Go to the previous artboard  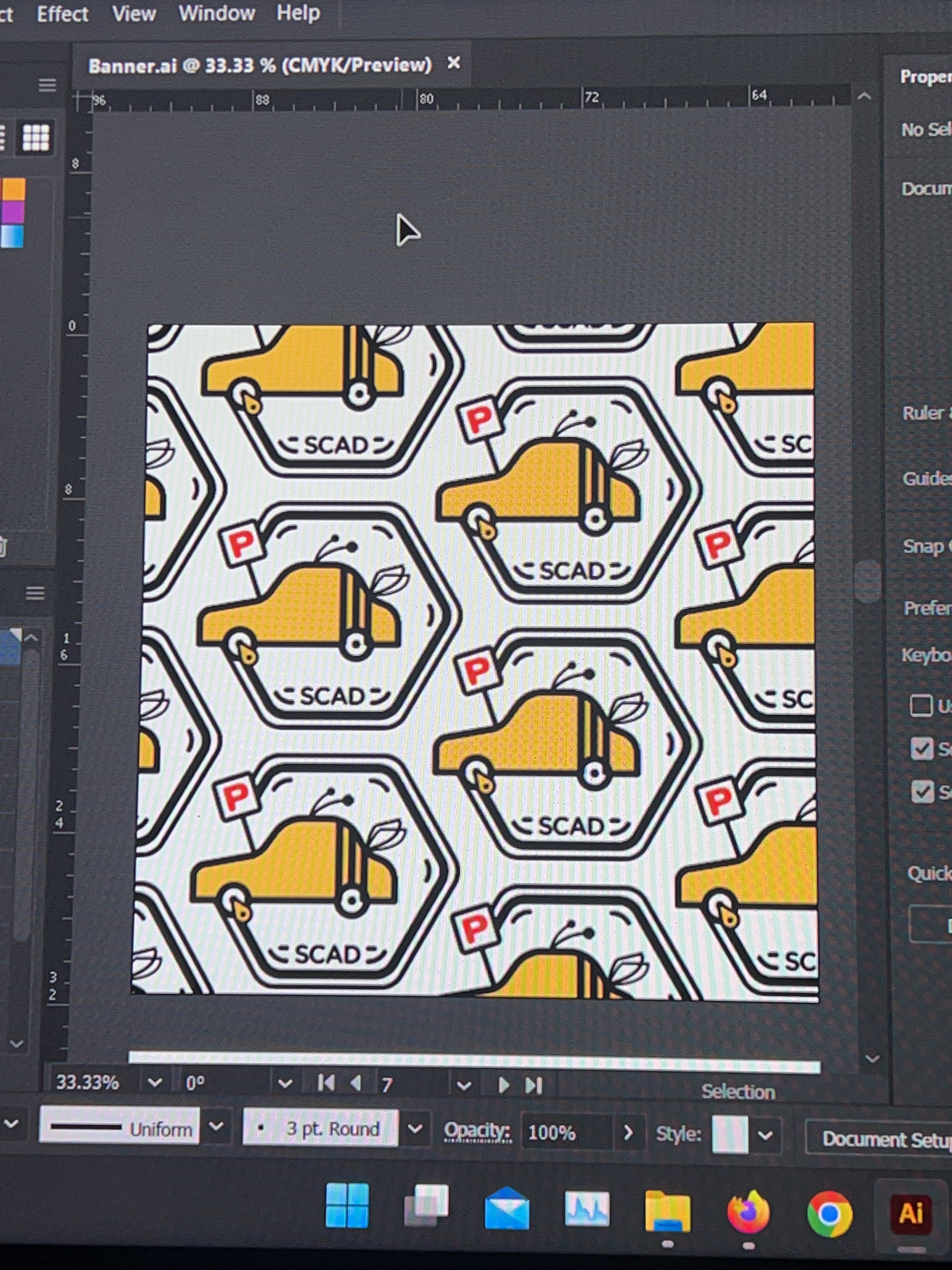tap(356, 1084)
